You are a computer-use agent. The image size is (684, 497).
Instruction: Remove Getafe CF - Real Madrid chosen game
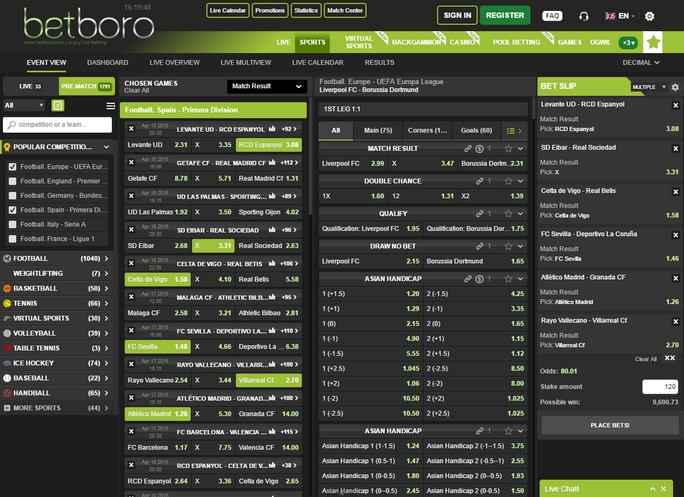(x=131, y=162)
